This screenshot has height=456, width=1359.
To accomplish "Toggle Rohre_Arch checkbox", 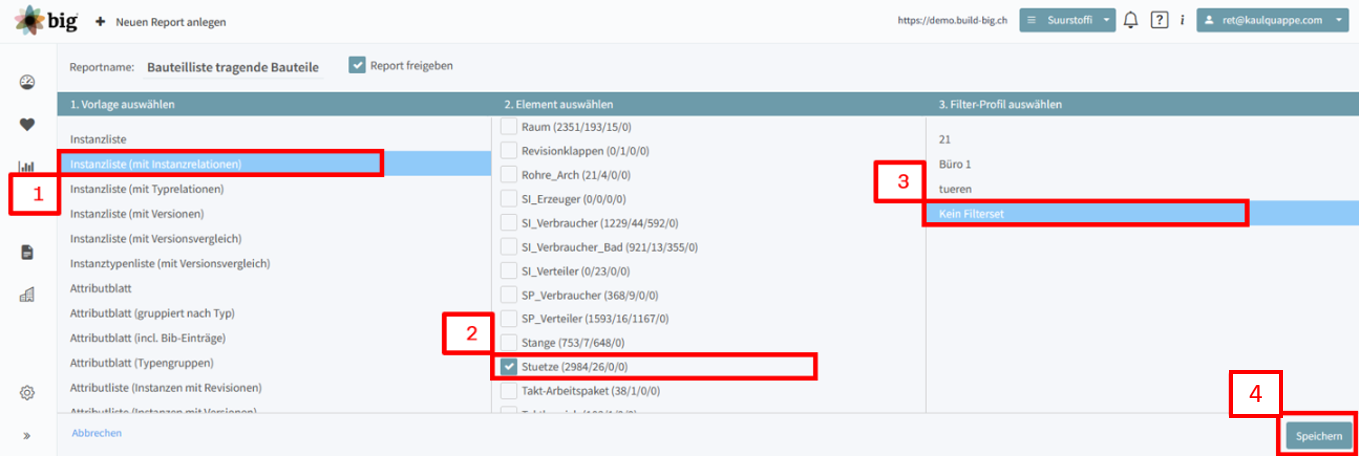I will click(509, 175).
